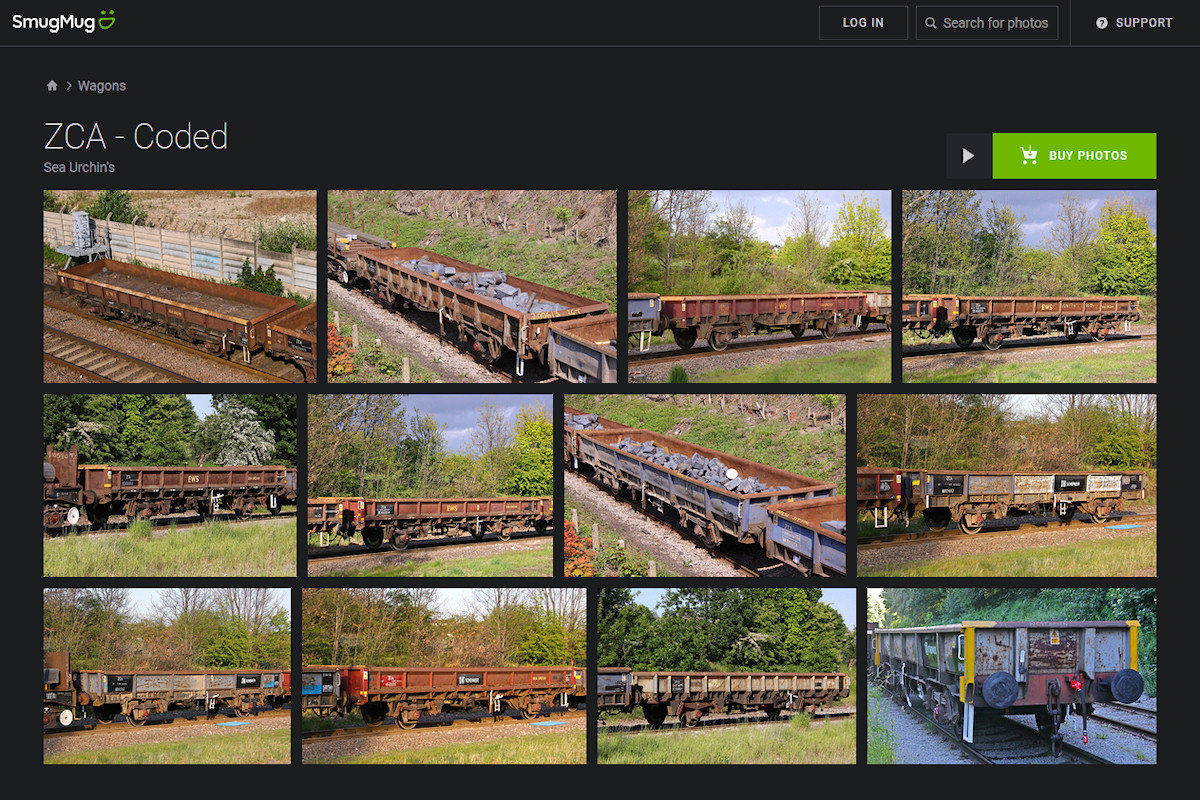Screen dimensions: 1200x800
Task: Open the Support link
Action: (1134, 23)
